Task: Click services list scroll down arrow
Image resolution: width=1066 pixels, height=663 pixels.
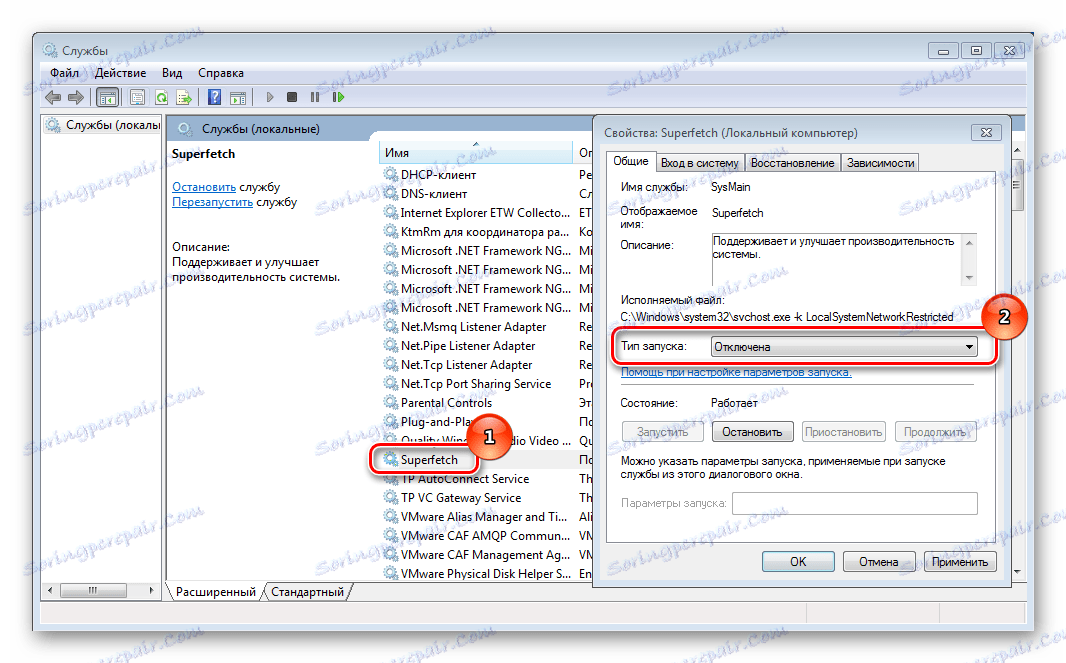Action: [x=1017, y=572]
